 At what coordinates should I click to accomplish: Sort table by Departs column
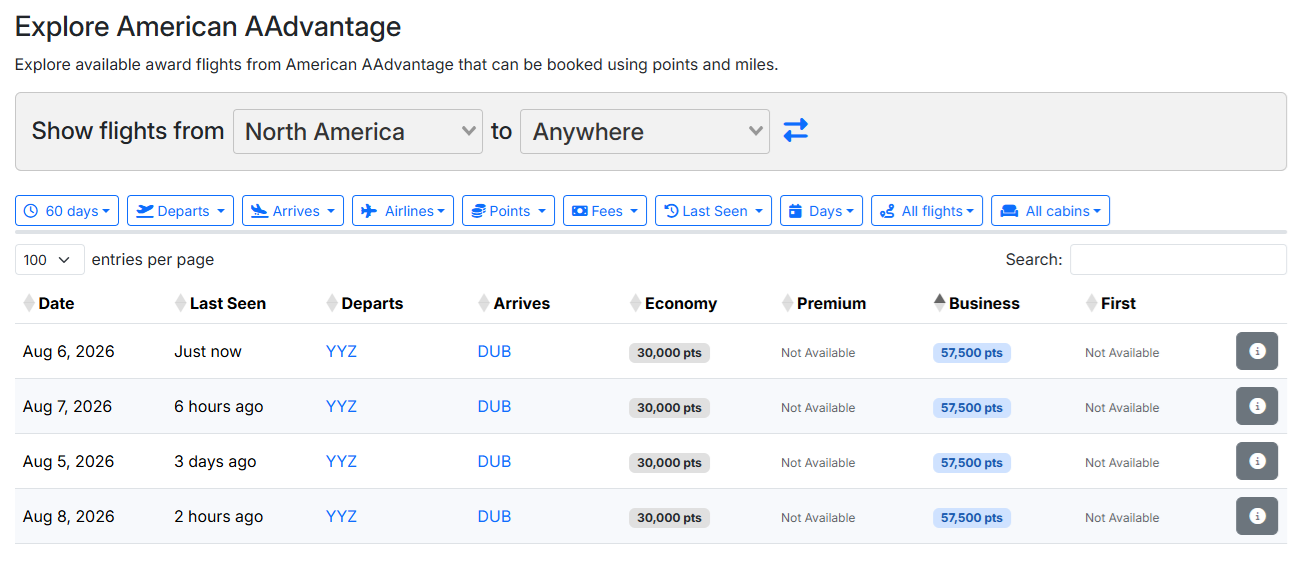(365, 303)
